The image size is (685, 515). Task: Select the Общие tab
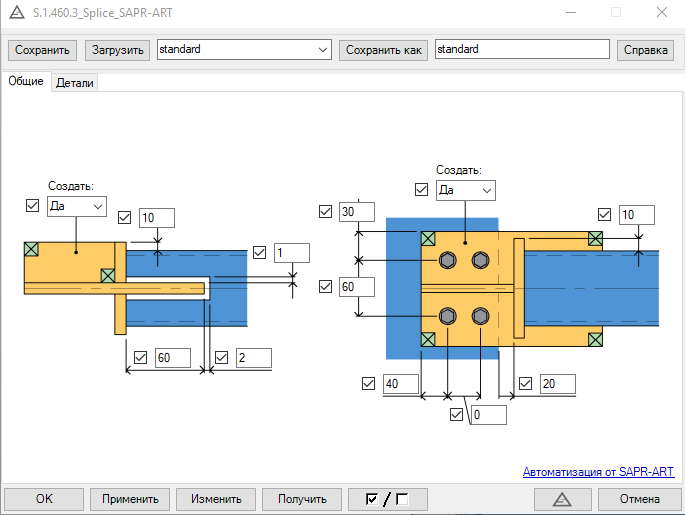point(26,82)
